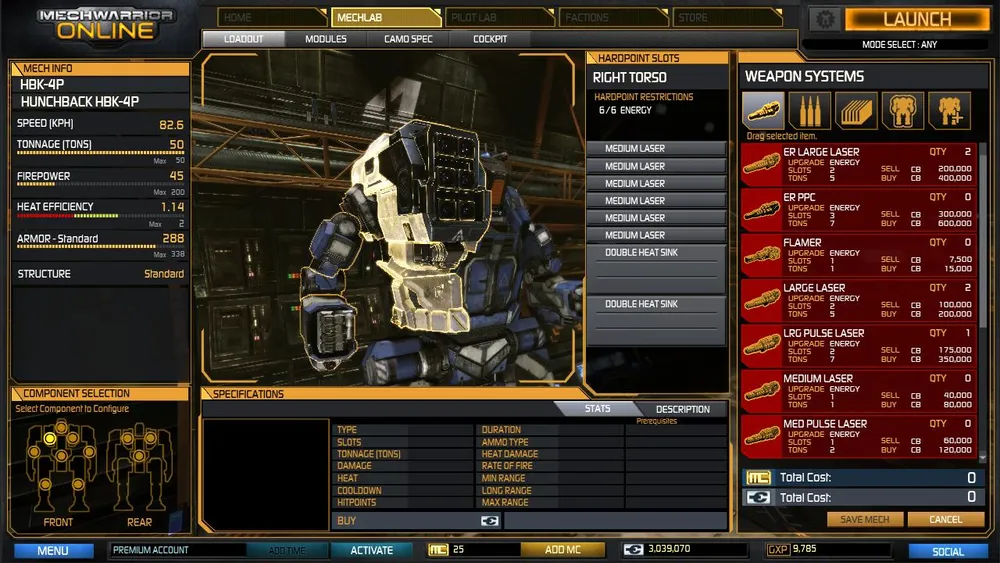Click the 'Standard' structure value
1000x563 pixels.
(x=164, y=274)
